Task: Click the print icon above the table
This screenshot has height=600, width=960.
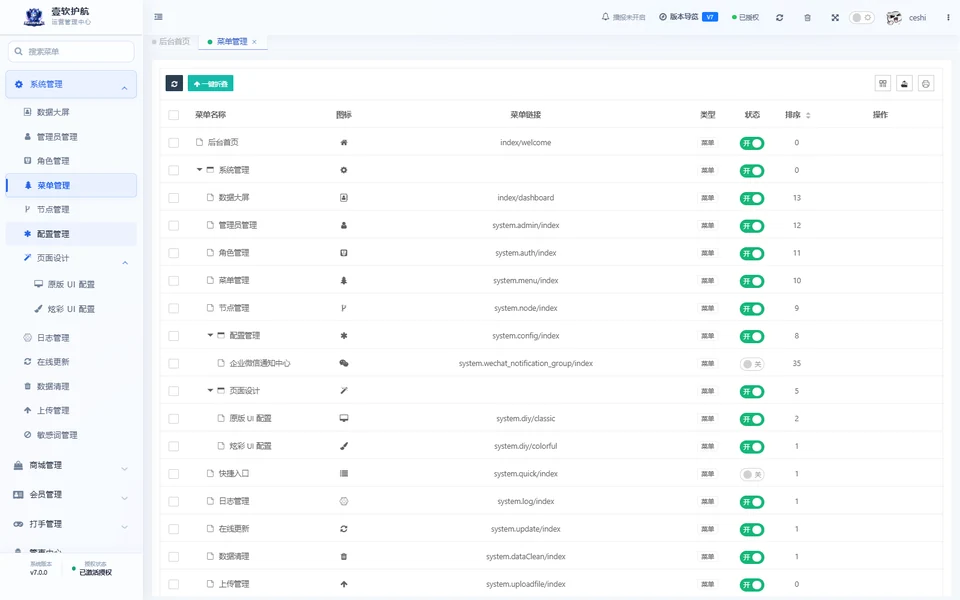Action: tap(926, 84)
